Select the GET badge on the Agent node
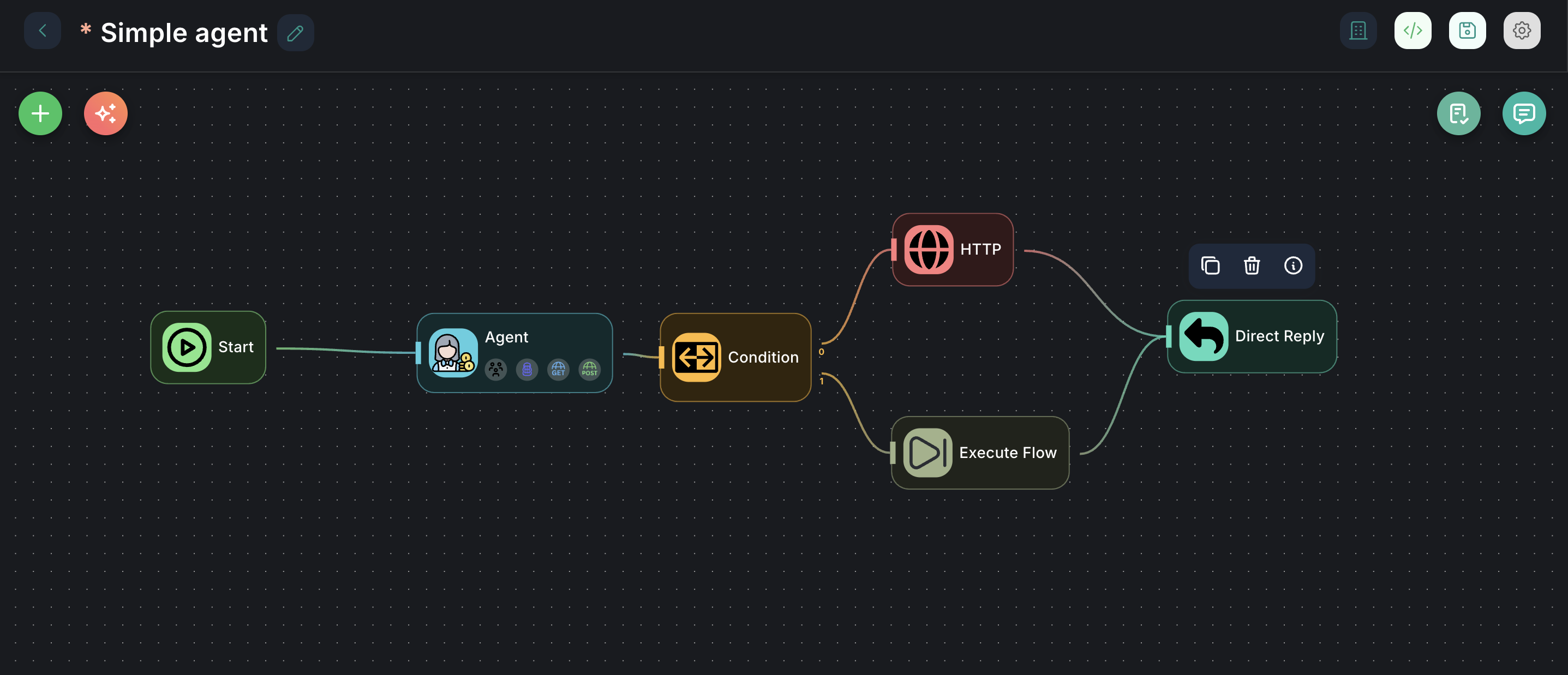Viewport: 1568px width, 675px height. pos(558,369)
